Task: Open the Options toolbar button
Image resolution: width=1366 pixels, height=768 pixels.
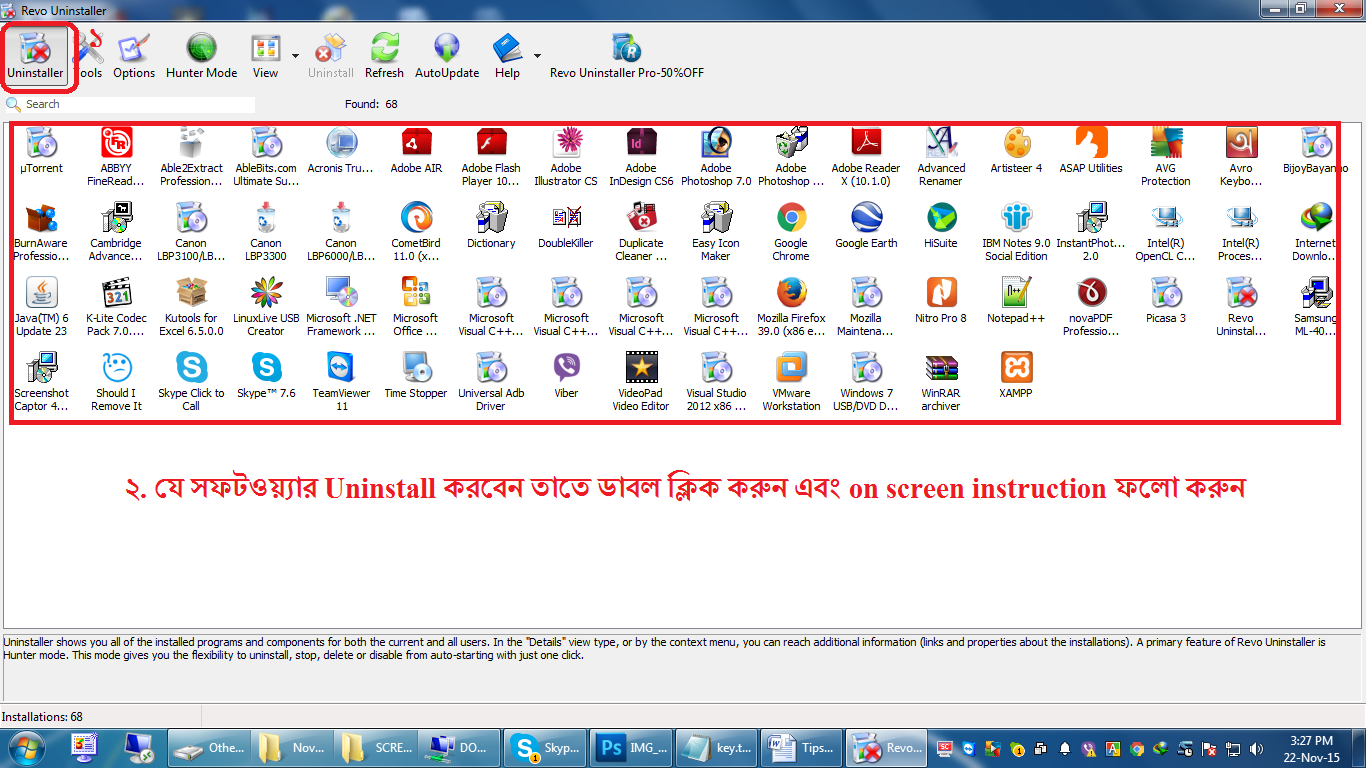Action: coord(134,55)
